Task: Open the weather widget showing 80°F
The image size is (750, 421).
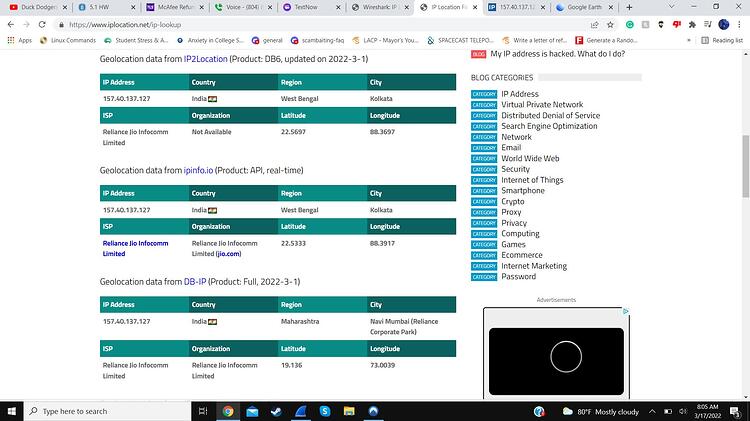Action: tap(601, 411)
